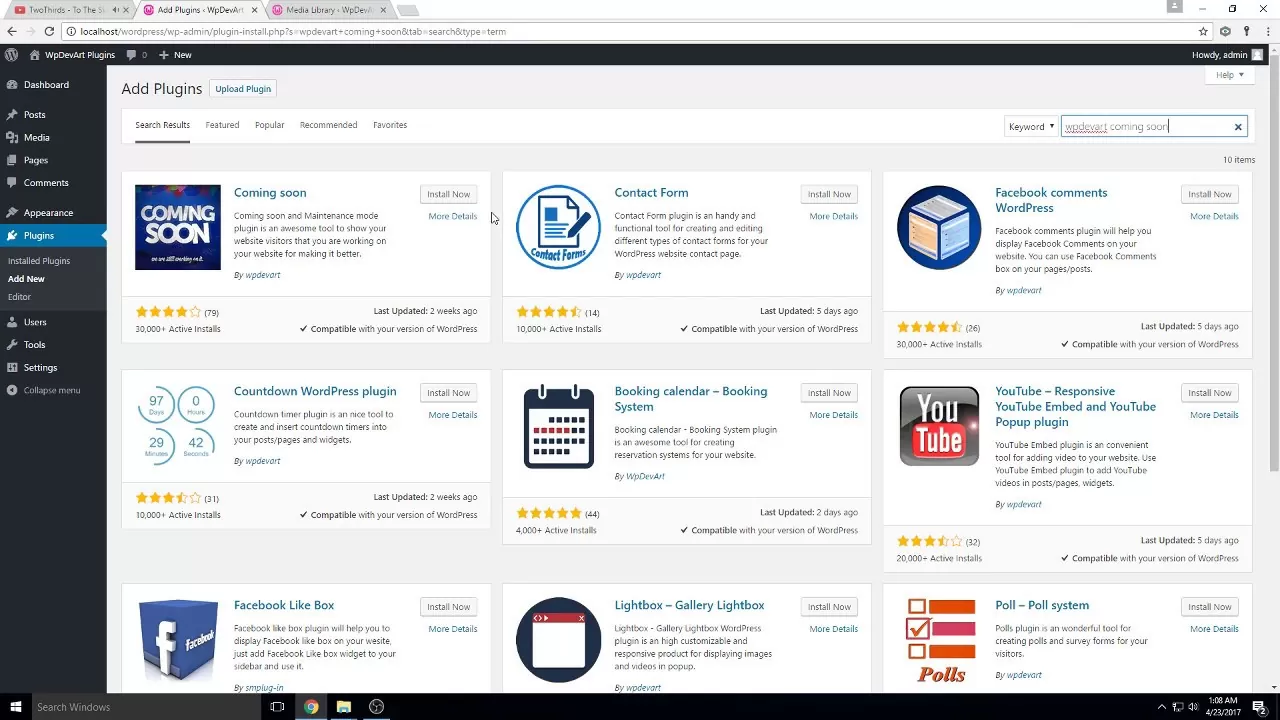Click the browser address bar
1280x720 pixels.
point(630,31)
